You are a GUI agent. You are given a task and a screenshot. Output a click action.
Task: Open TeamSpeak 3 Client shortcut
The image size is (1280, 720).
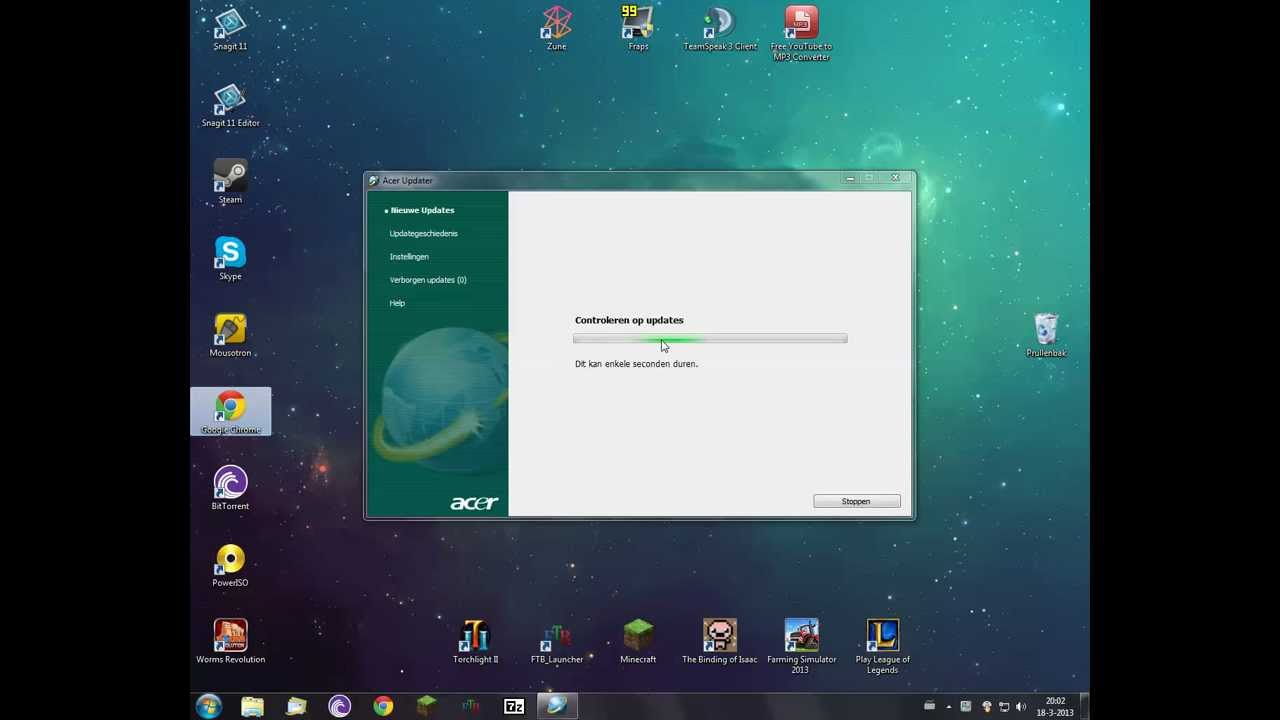pyautogui.click(x=720, y=30)
